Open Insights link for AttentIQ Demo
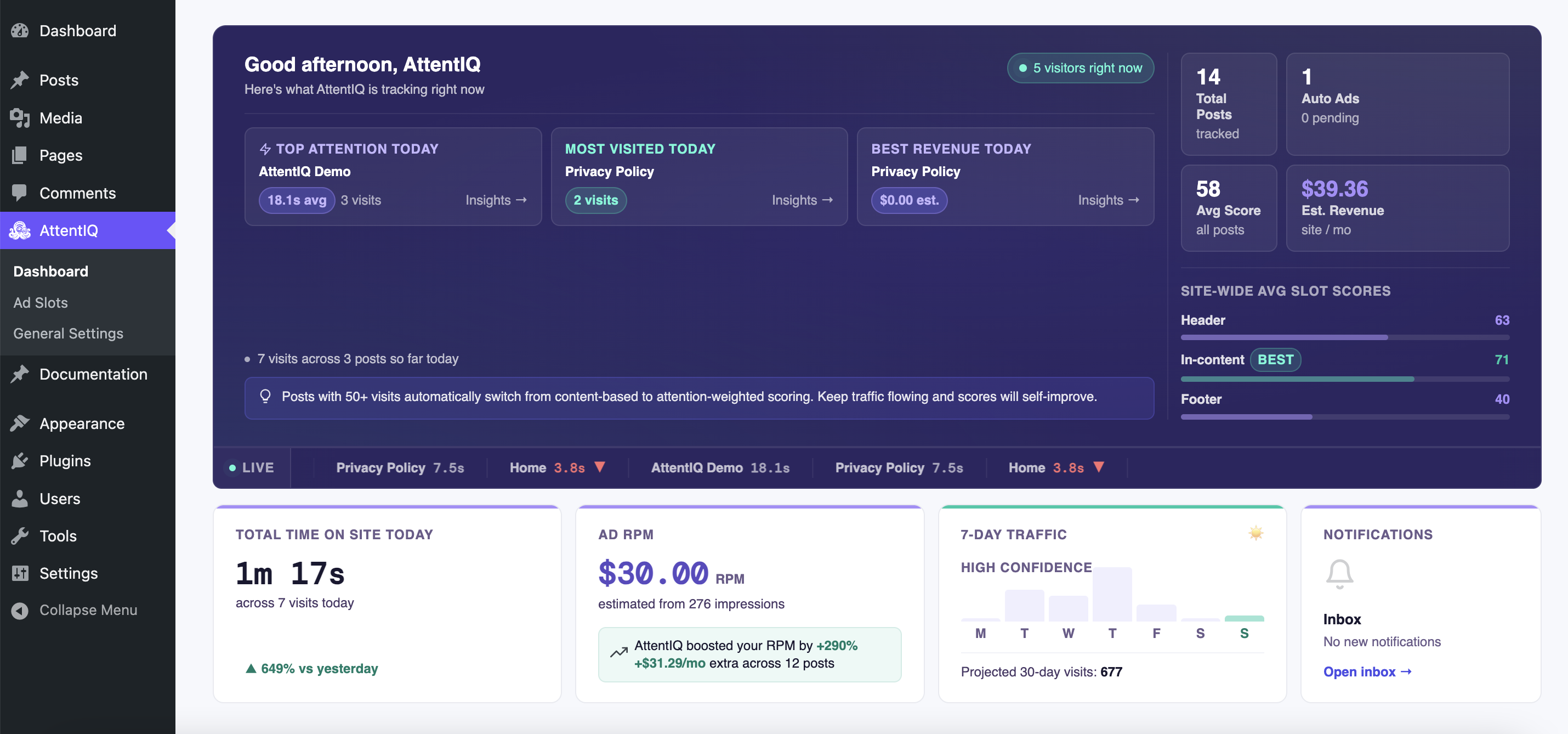 point(496,200)
